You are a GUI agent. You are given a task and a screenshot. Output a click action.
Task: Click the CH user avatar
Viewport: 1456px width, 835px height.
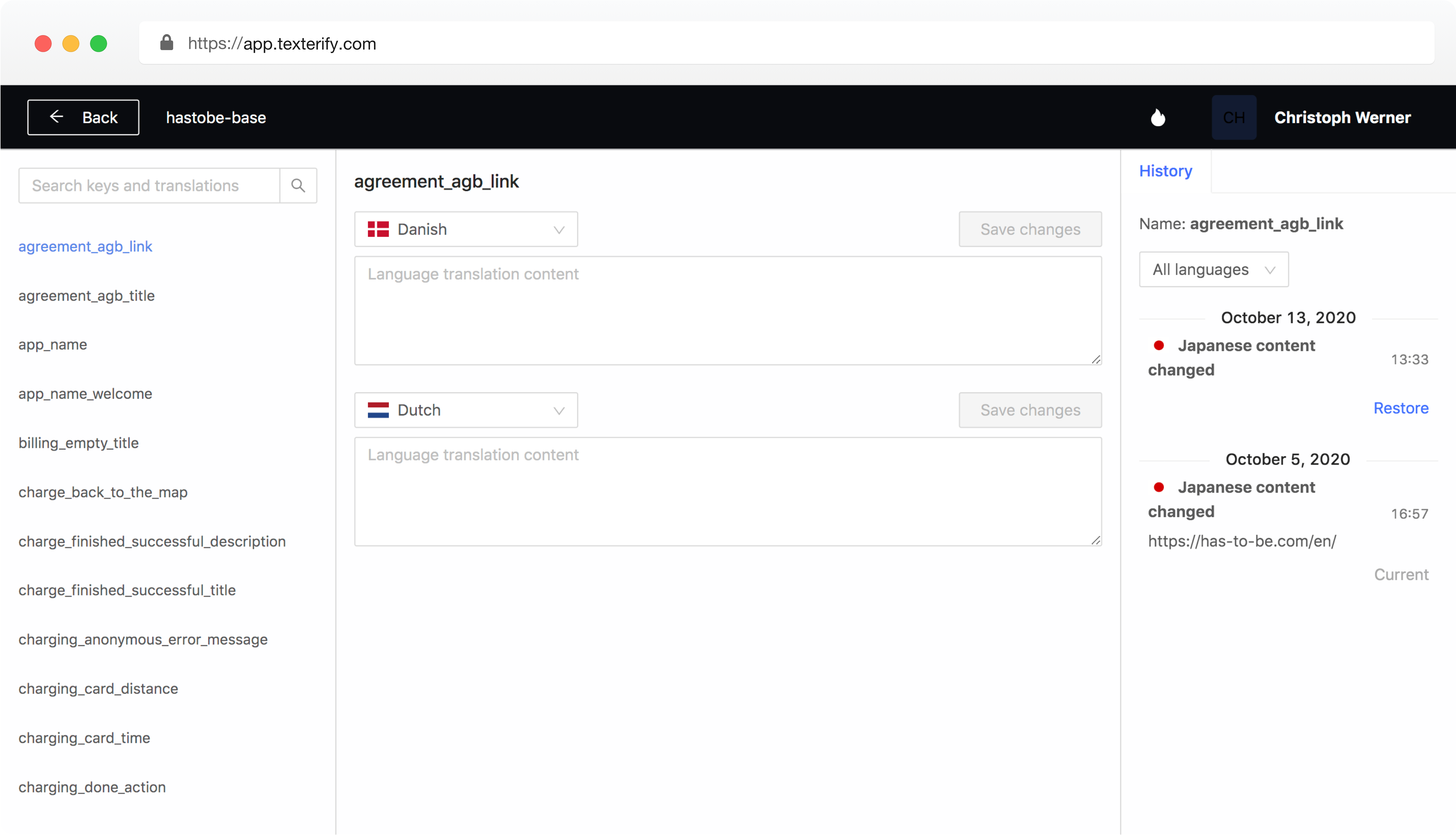pyautogui.click(x=1234, y=117)
